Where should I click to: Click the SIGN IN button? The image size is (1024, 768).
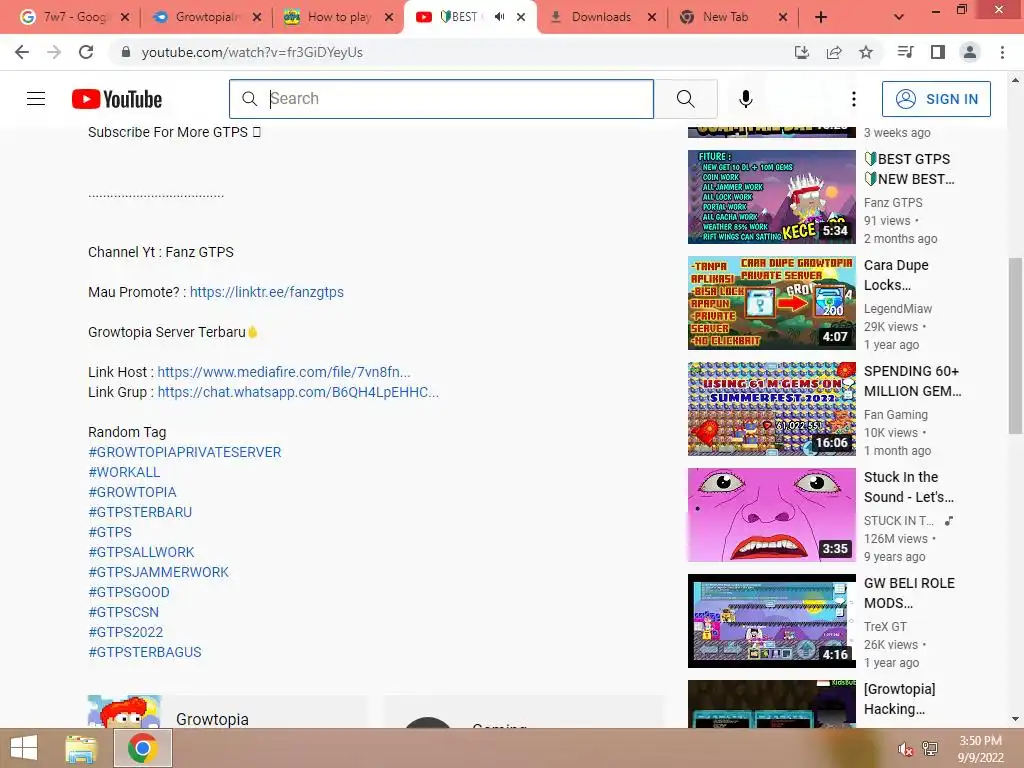tap(936, 99)
